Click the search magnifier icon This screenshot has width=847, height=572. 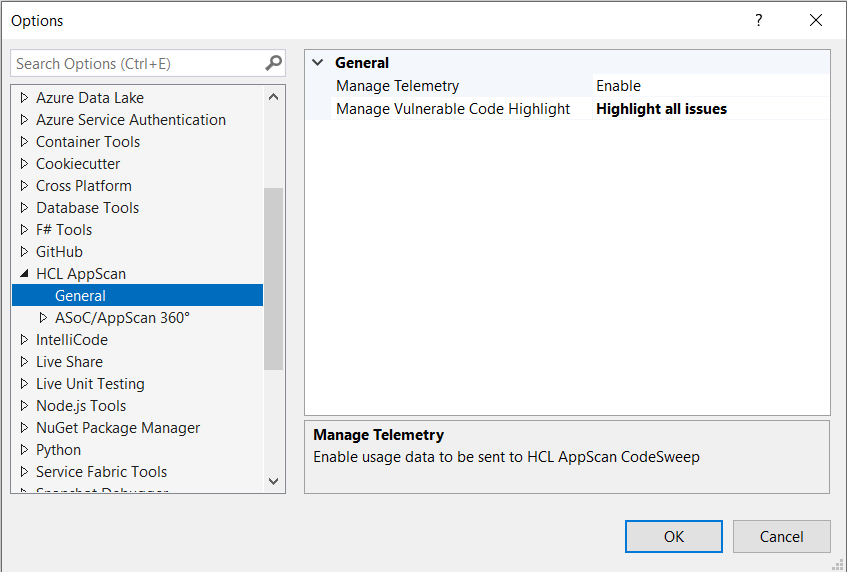[x=273, y=63]
